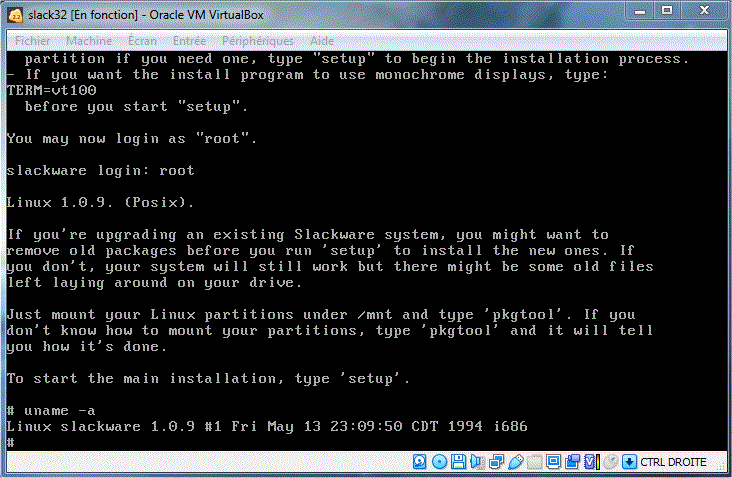Click the line 'To start the main installation'
Viewport: 732px width, 478px height.
[208, 379]
